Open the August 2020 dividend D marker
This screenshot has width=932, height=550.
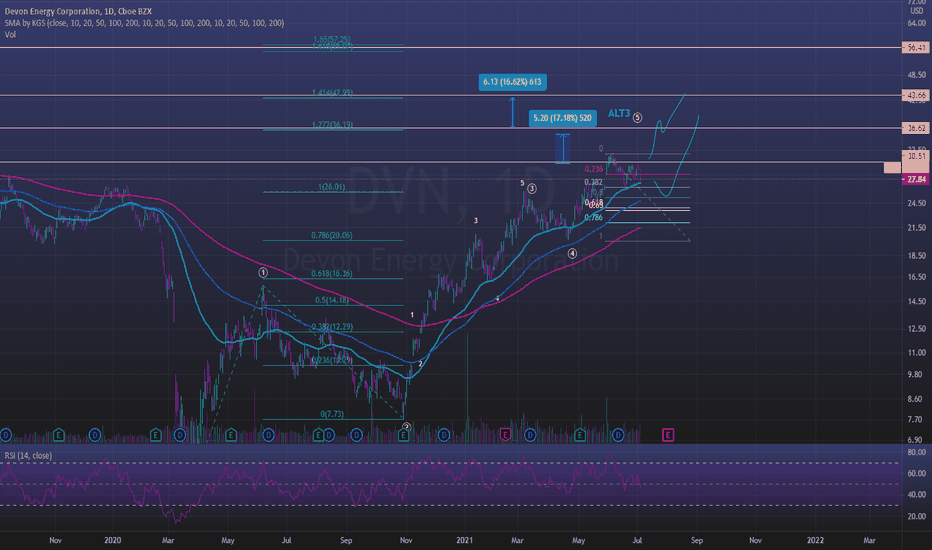[329, 435]
